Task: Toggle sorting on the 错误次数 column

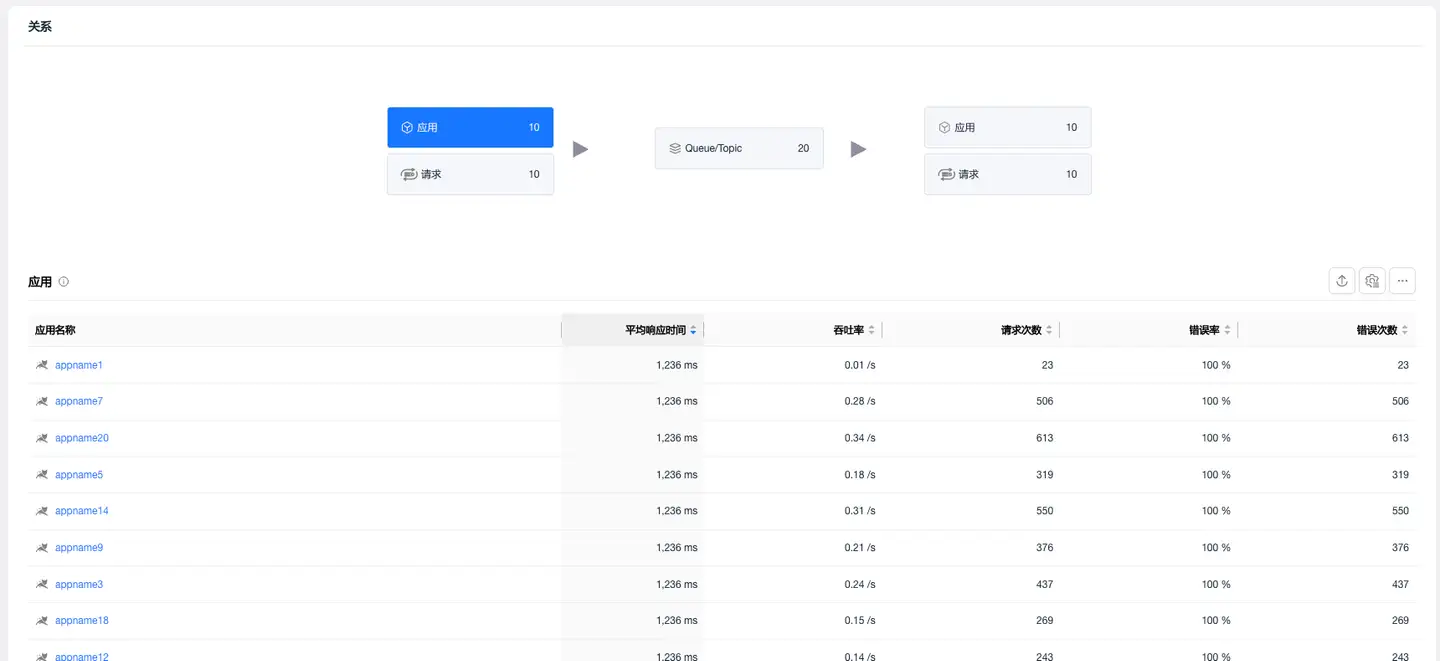Action: [x=1405, y=329]
